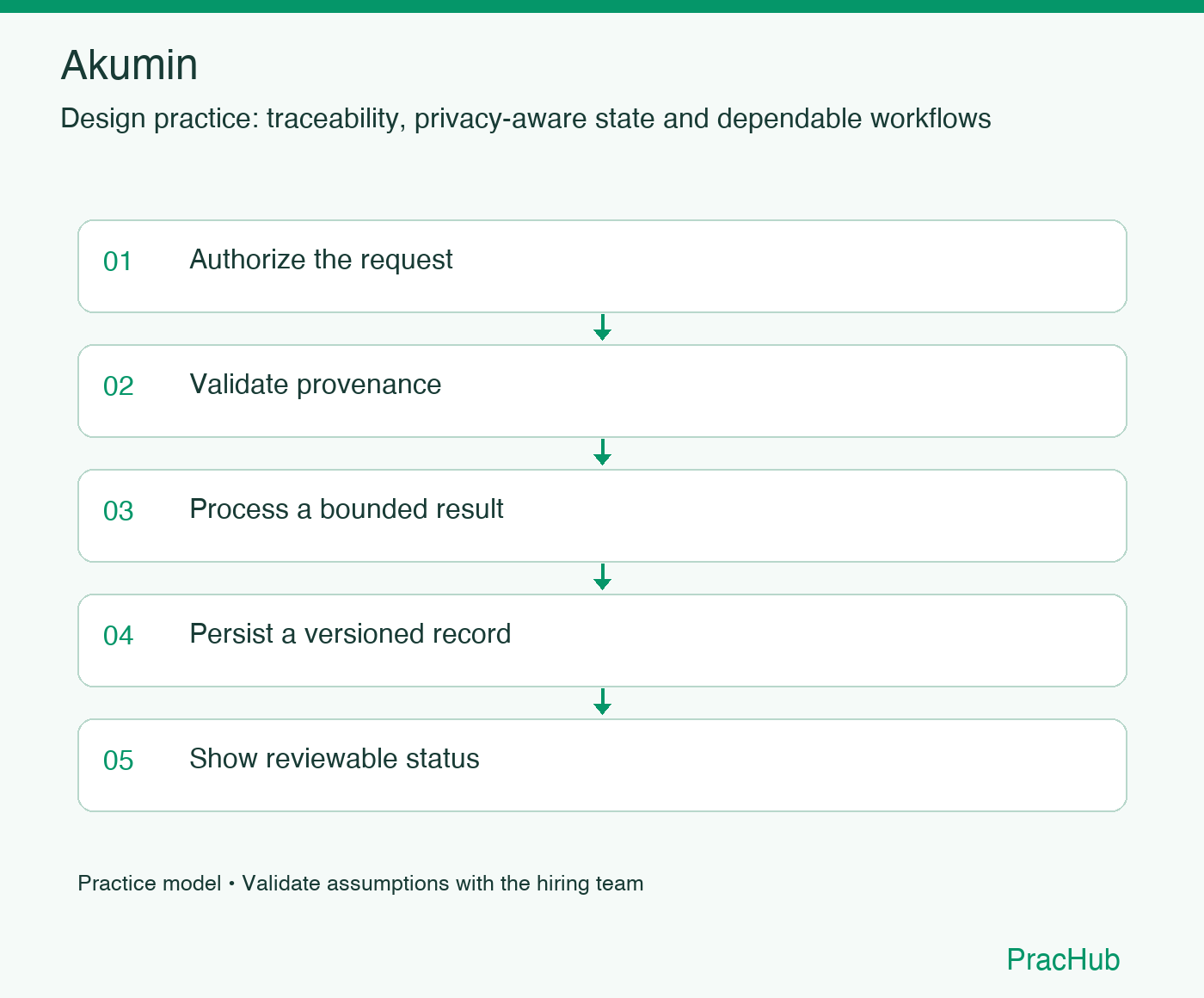
Task: Select the Design practice subtitle text
Action: point(525,119)
